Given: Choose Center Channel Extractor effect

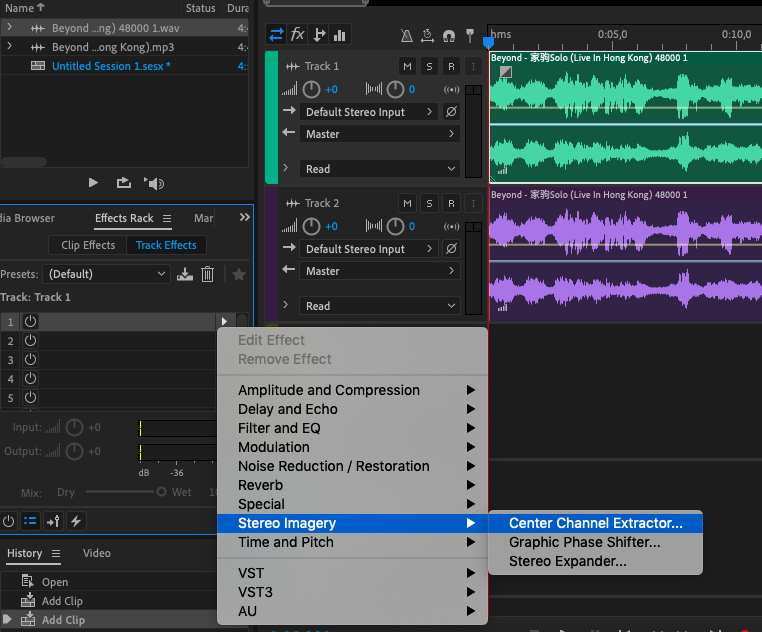Looking at the screenshot, I should (595, 523).
